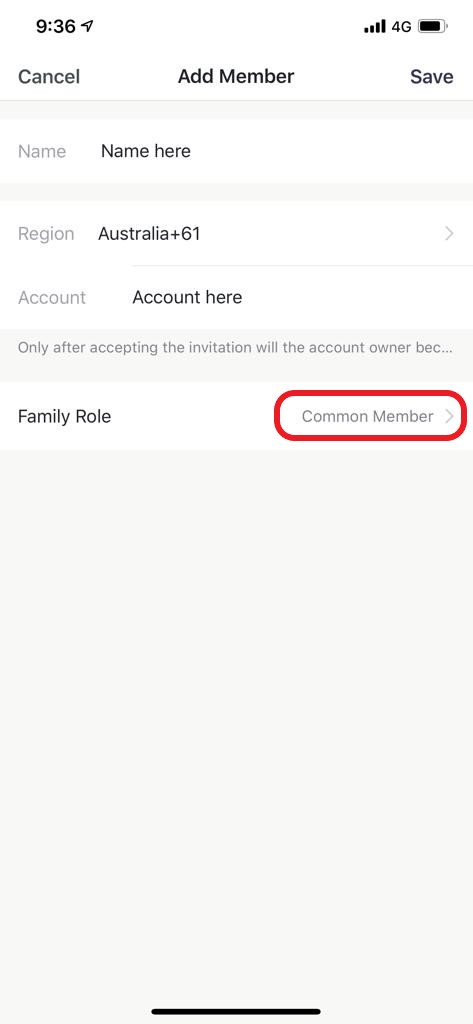Viewport: 473px width, 1024px height.
Task: Tap the Family Role label
Action: [64, 416]
